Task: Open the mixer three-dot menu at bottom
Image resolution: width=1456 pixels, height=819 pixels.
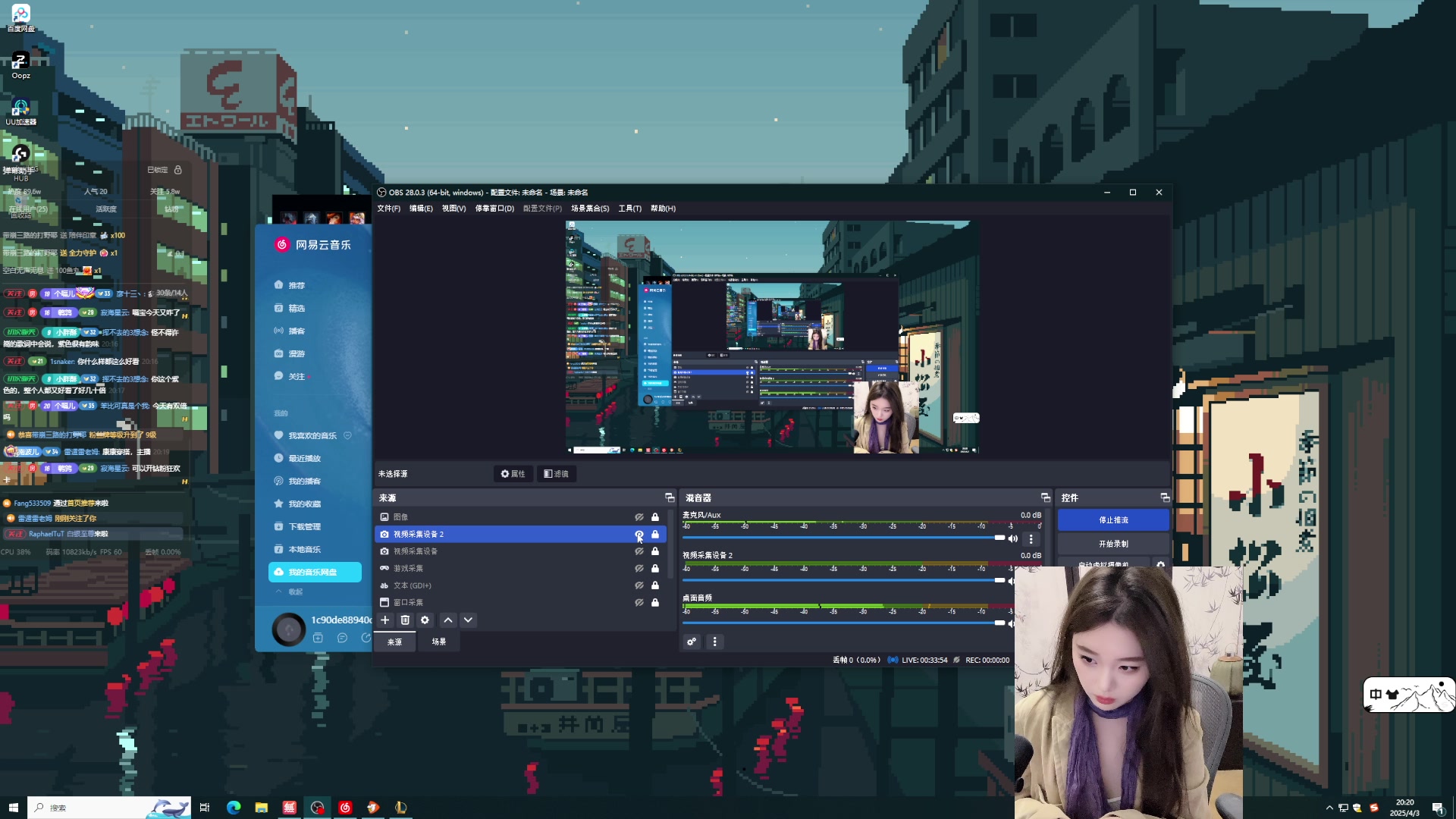Action: (714, 642)
